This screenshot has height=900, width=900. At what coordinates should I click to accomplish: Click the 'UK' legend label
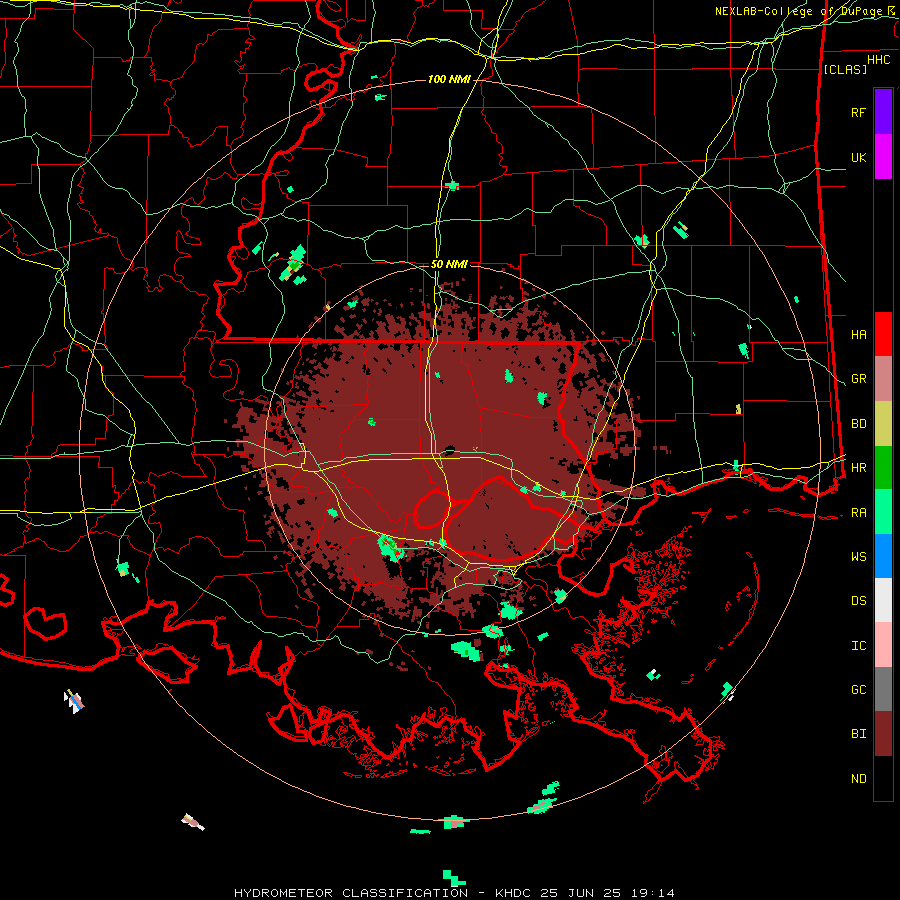point(858,157)
